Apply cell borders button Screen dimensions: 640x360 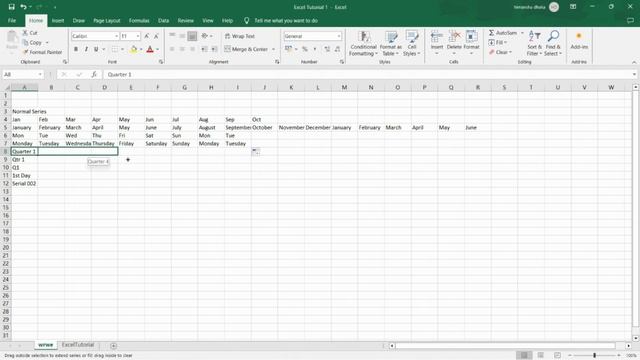pos(115,49)
